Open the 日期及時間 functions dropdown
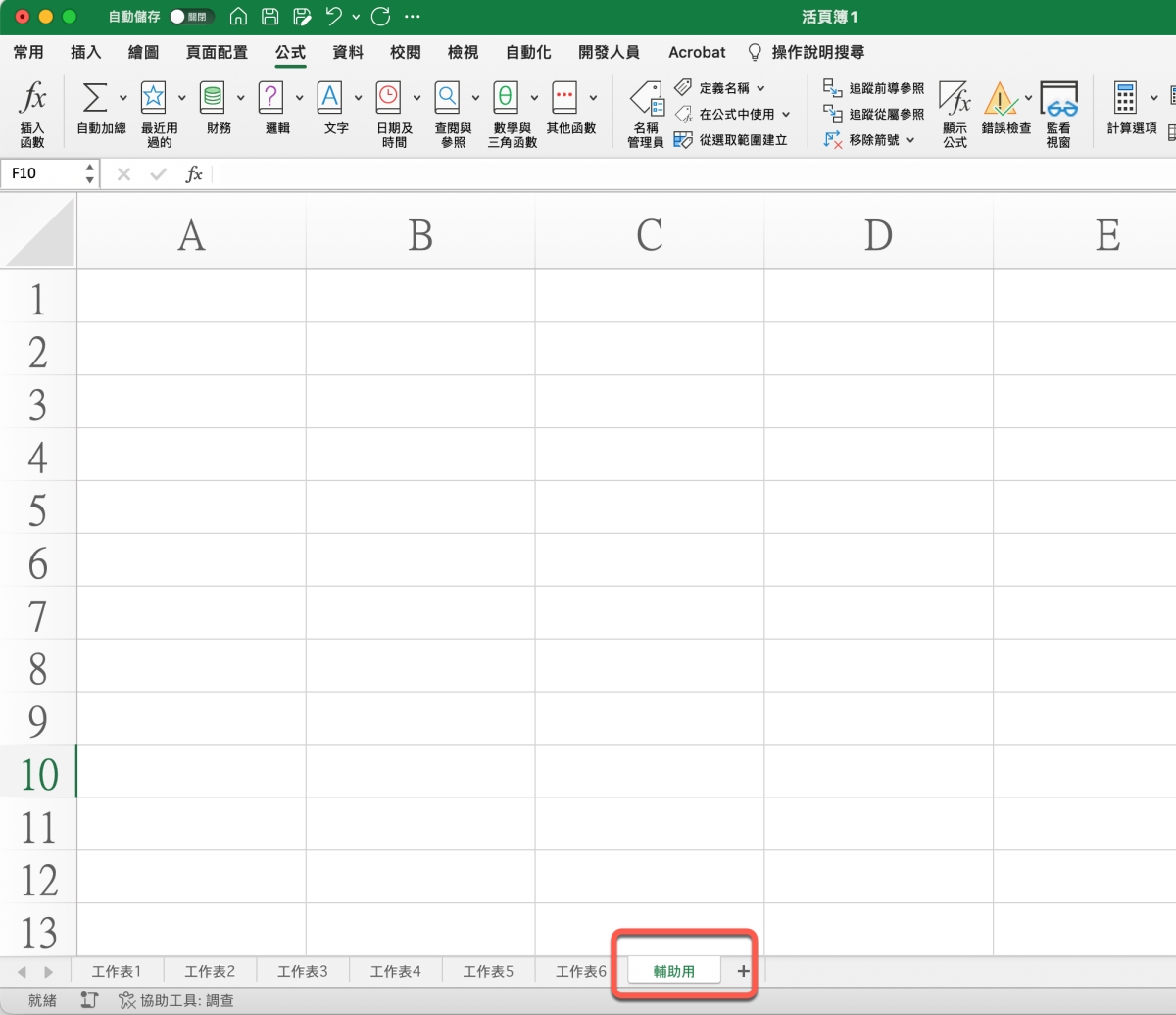1176x1015 pixels. pyautogui.click(x=417, y=97)
